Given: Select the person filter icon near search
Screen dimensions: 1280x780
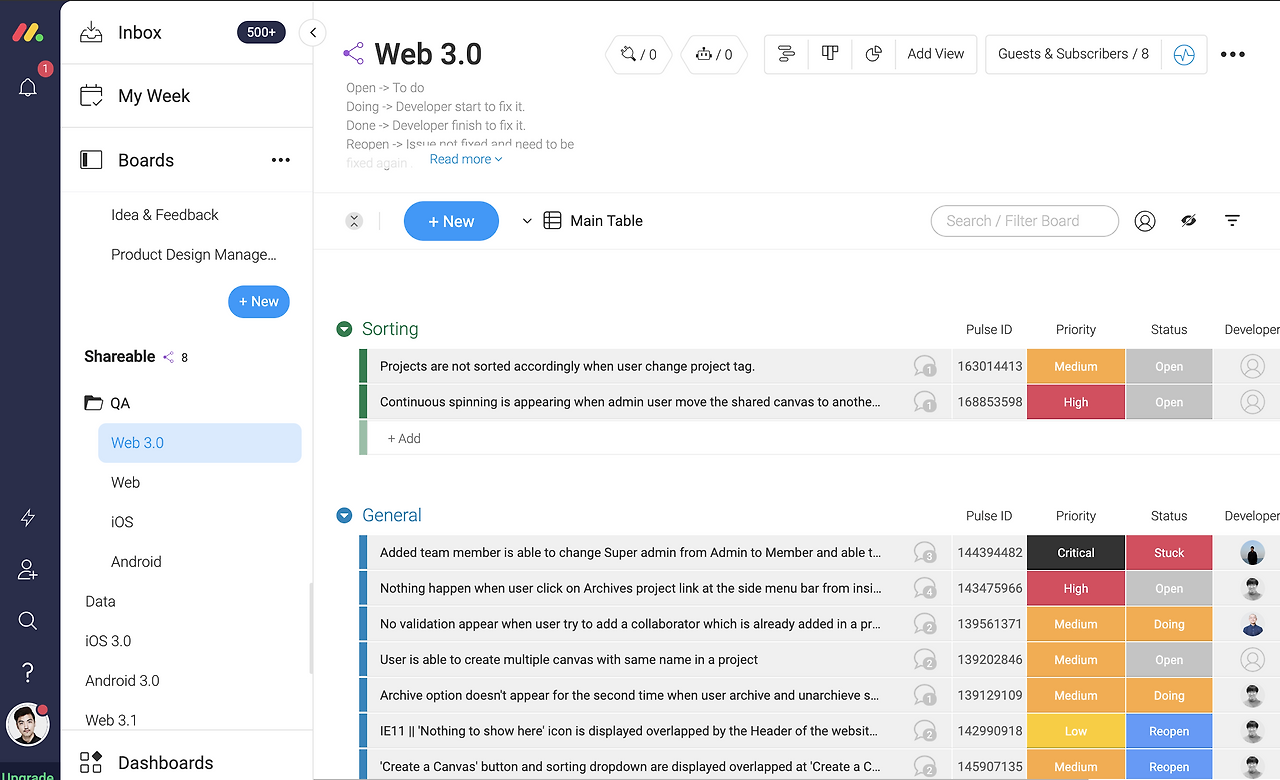Looking at the screenshot, I should point(1145,220).
